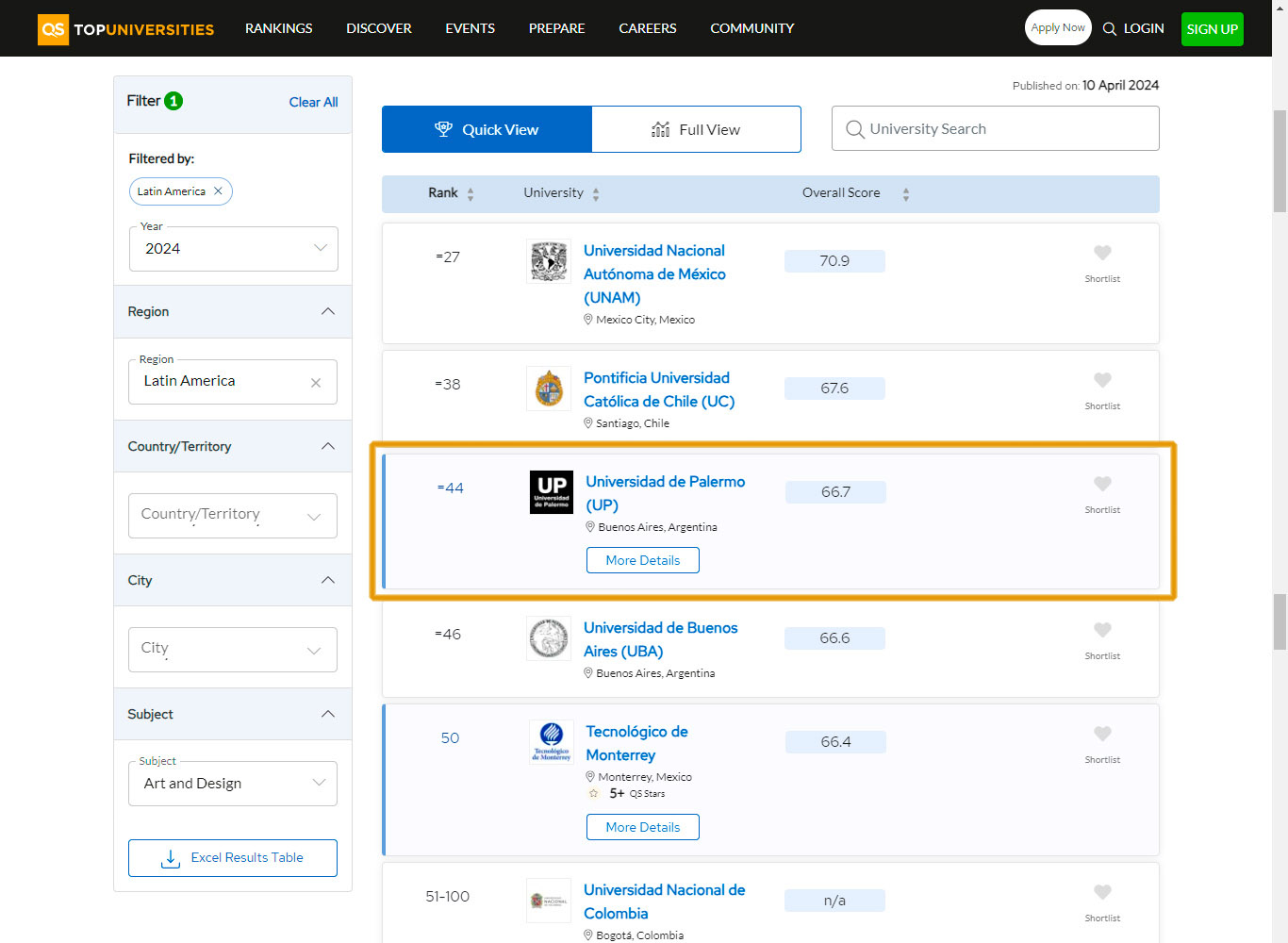
Task: Click the 70.9 overall score value
Action: pos(834,261)
